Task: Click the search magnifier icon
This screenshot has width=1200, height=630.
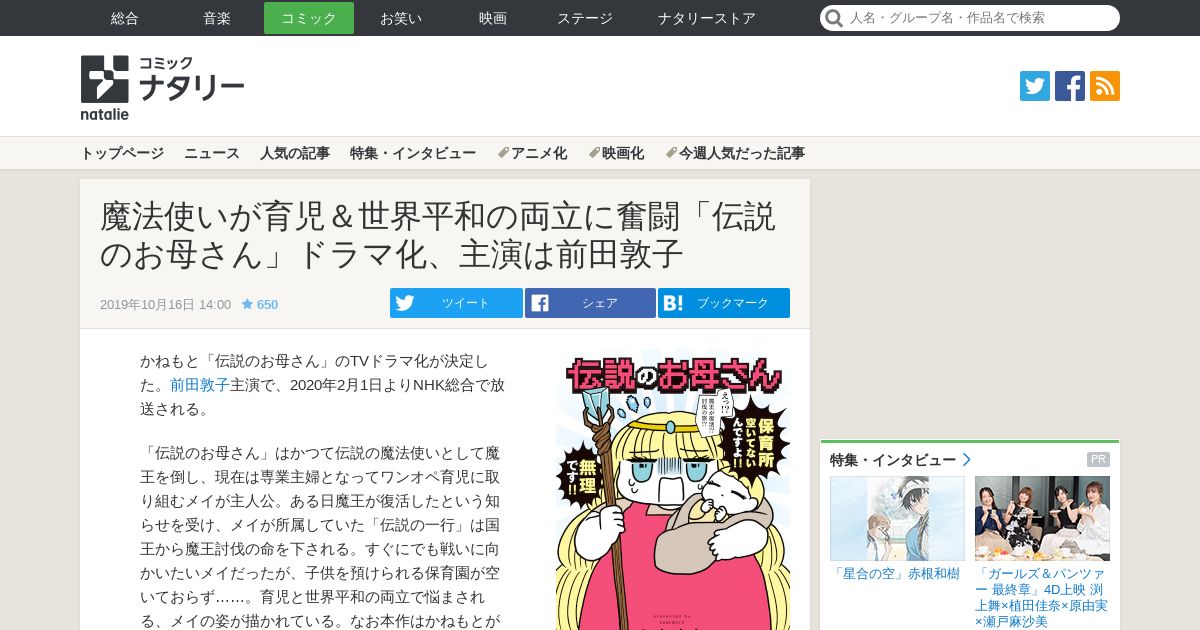Action: [x=833, y=18]
